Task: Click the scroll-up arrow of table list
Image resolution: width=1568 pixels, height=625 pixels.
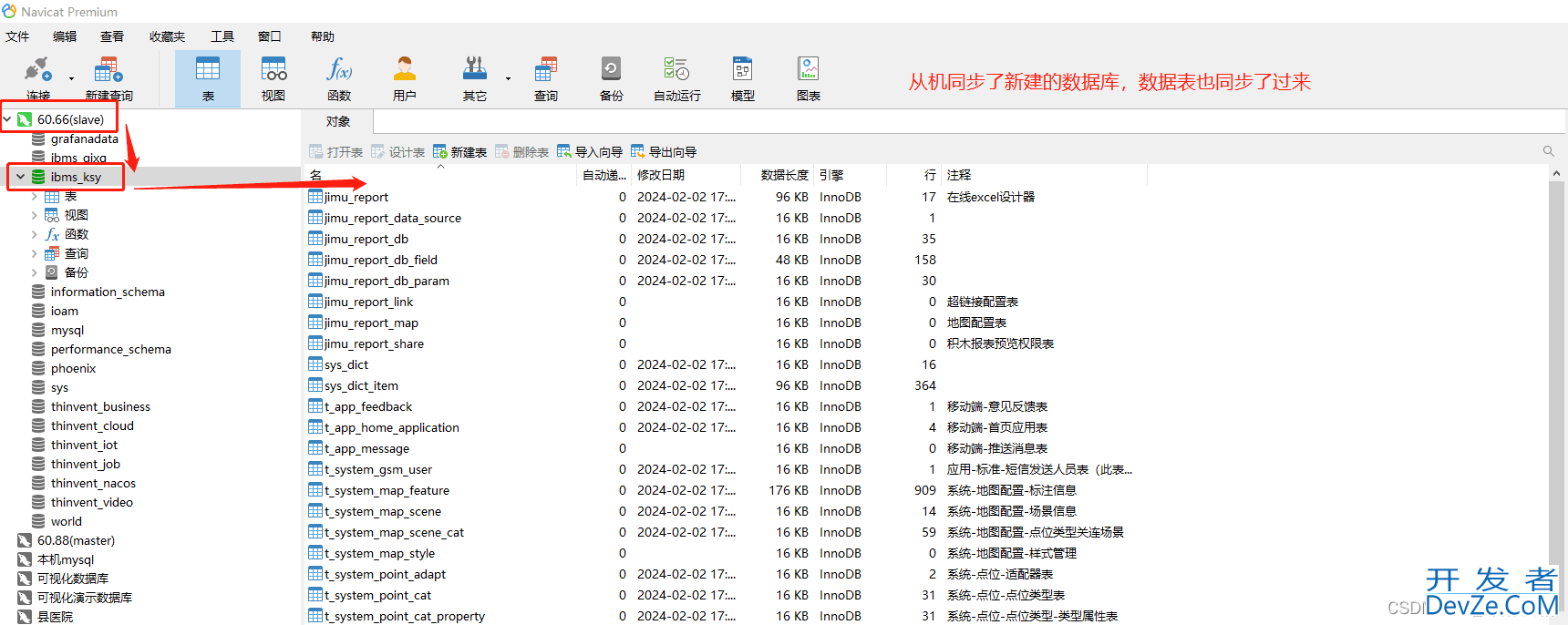Action: tap(1556, 173)
